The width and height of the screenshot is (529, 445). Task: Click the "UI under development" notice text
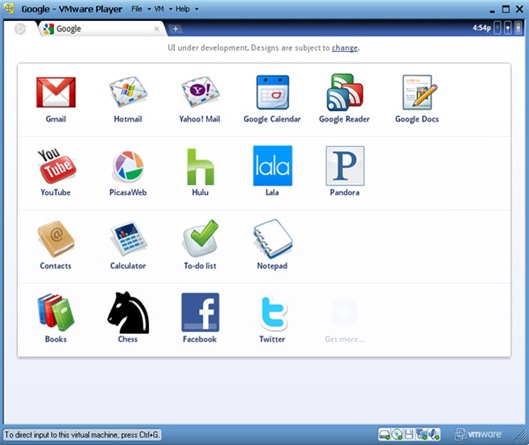263,48
